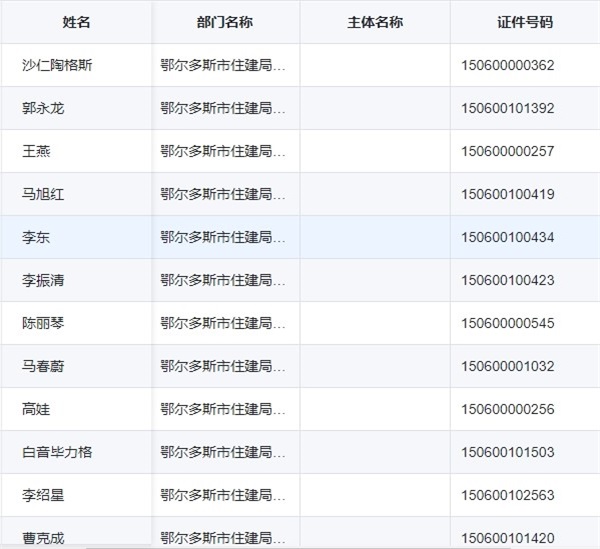The width and height of the screenshot is (600, 549).
Task: Click the 姓名 column header
Action: pyautogui.click(x=76, y=22)
